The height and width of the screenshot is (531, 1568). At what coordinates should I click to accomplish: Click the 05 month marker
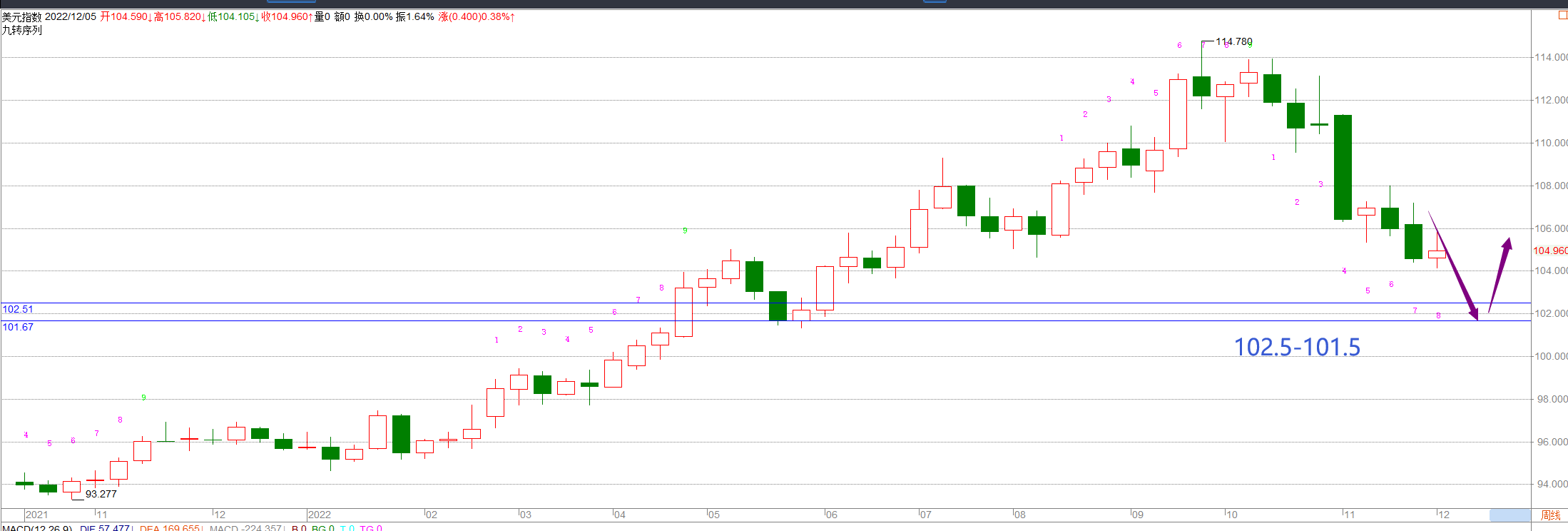tap(713, 515)
